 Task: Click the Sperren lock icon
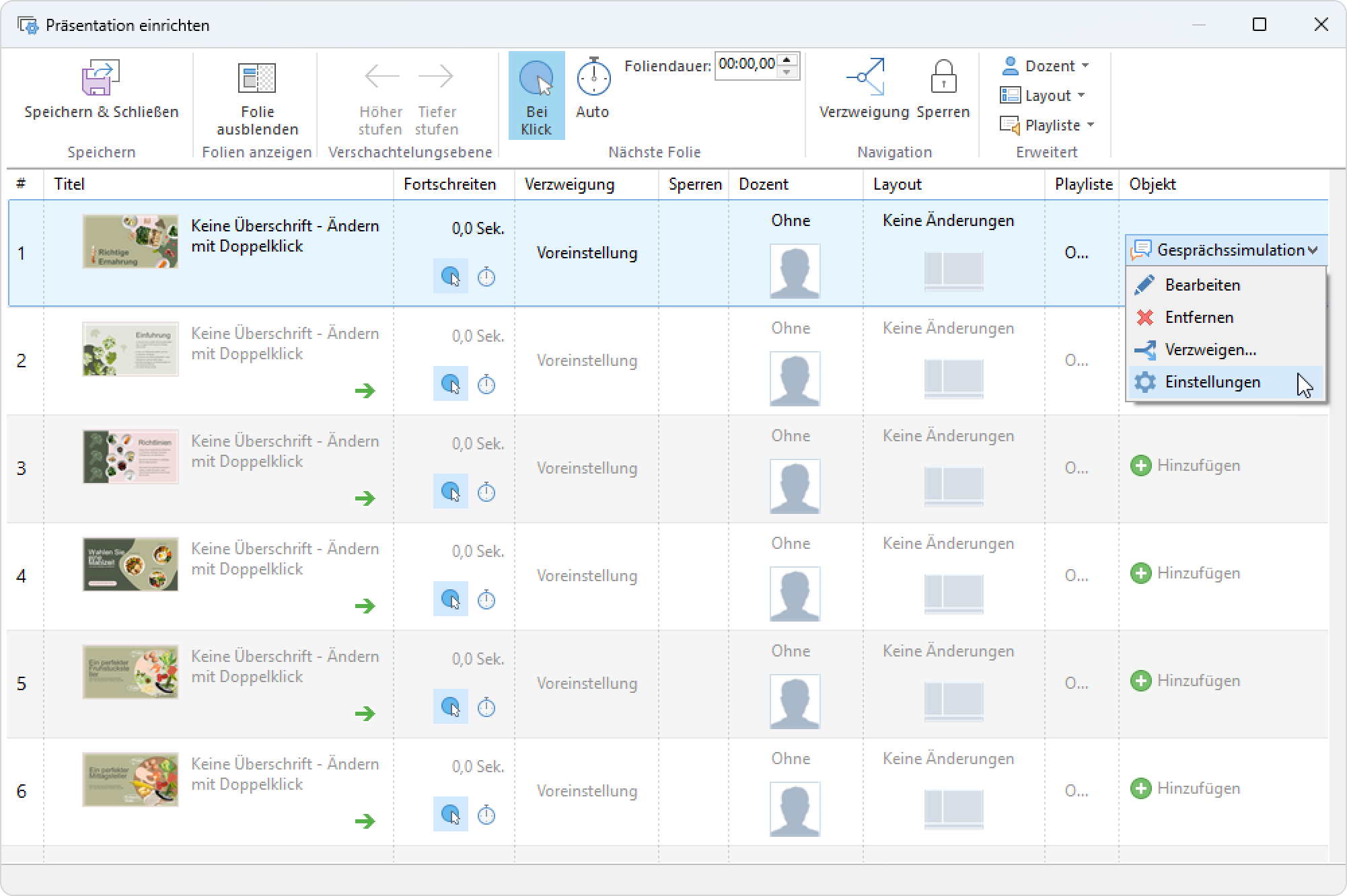(x=943, y=76)
